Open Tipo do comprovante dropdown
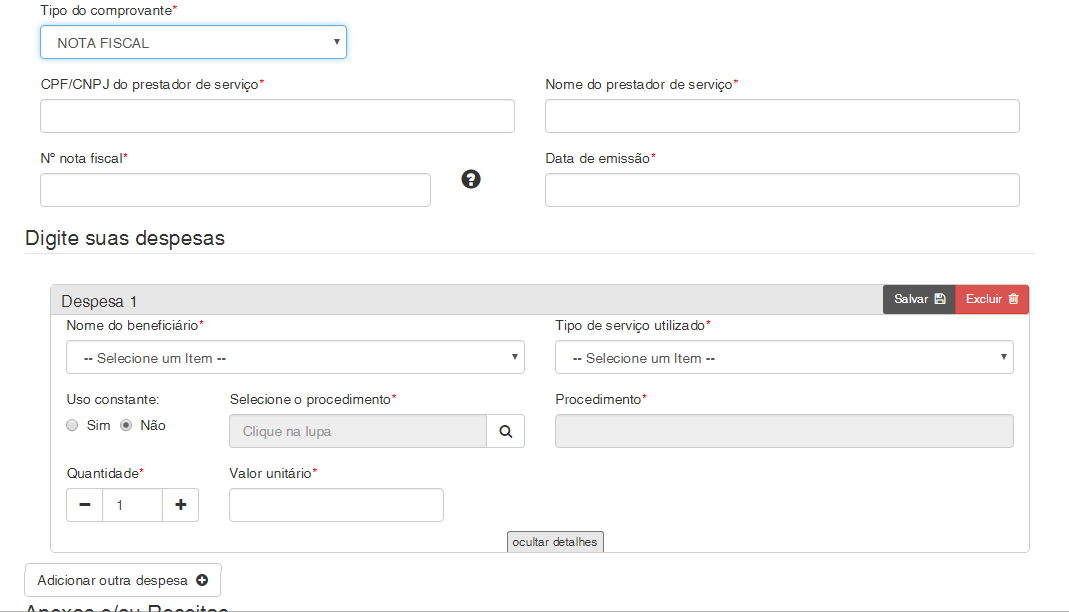This screenshot has height=612, width=1069. click(193, 42)
